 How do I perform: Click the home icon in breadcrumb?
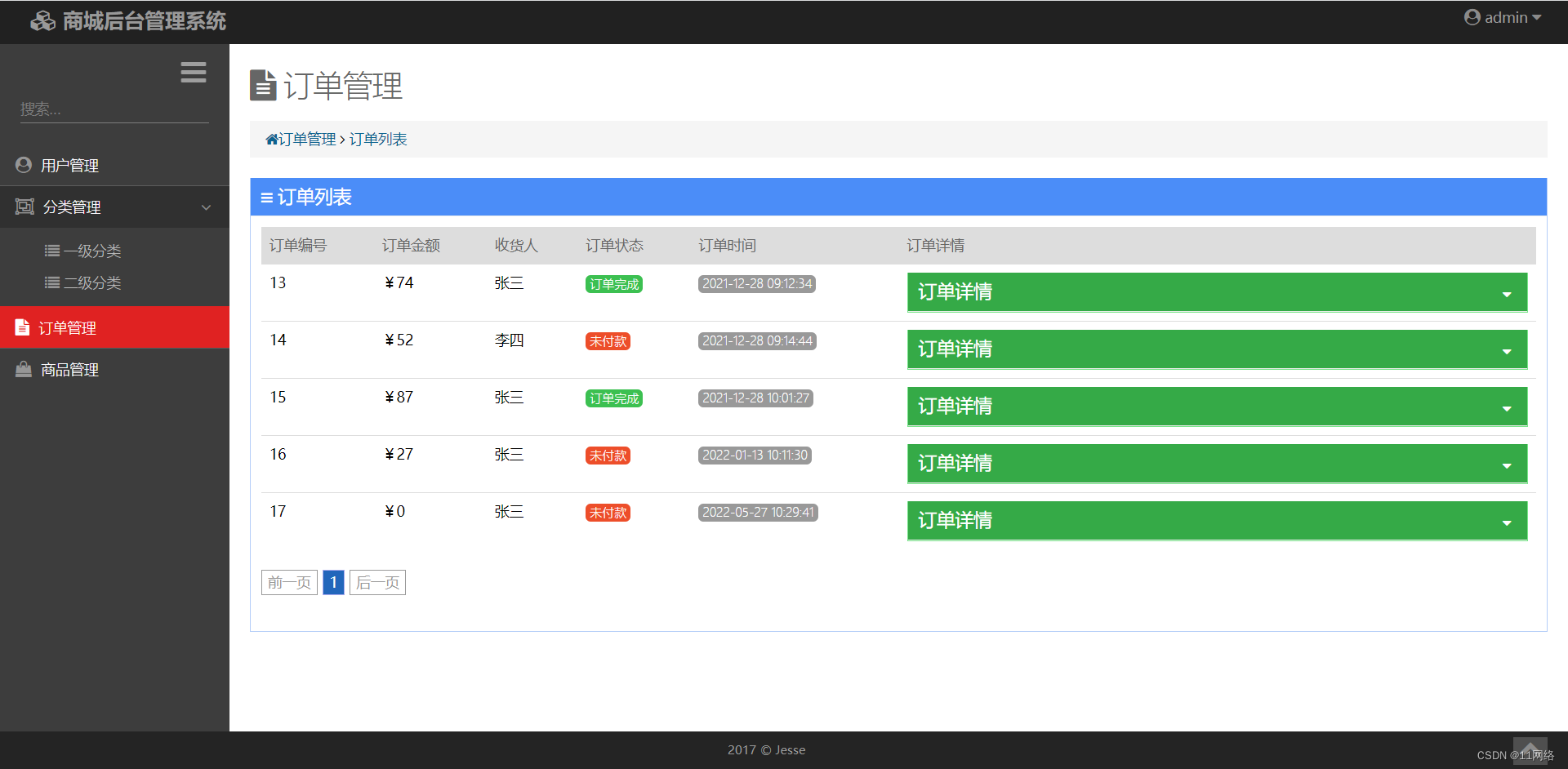[272, 140]
